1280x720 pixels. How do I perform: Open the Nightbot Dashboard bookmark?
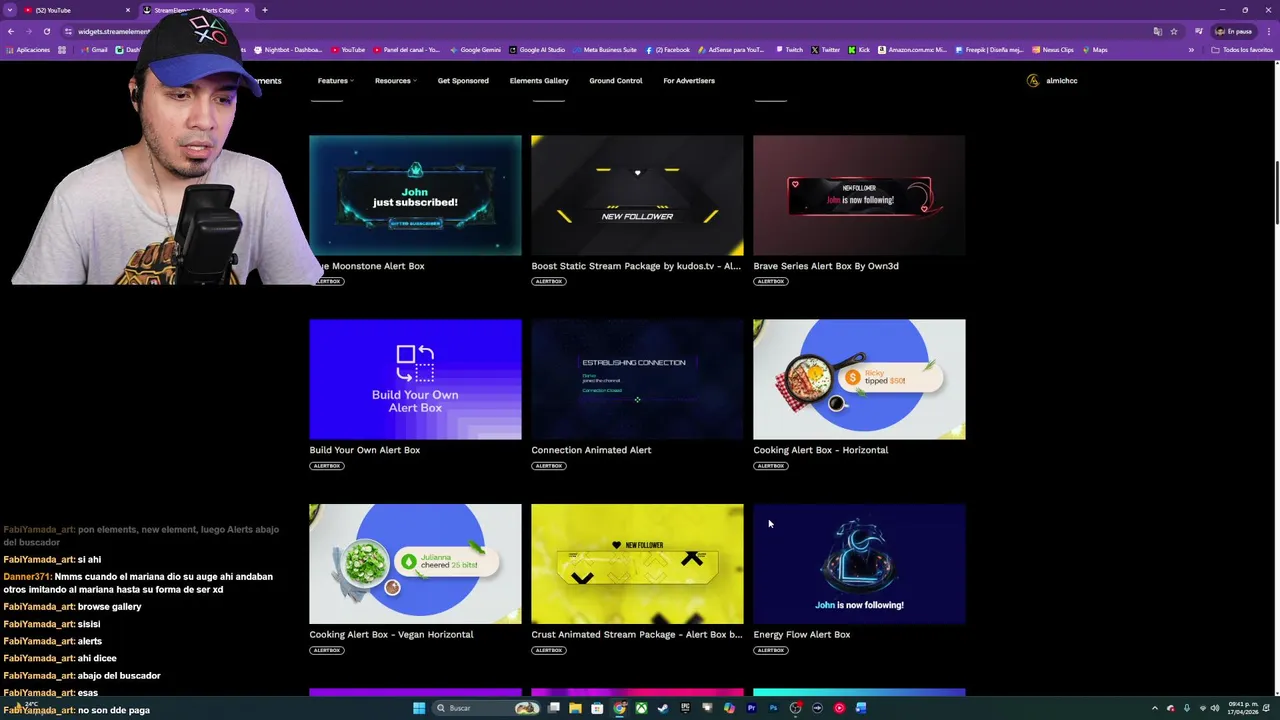click(x=288, y=50)
